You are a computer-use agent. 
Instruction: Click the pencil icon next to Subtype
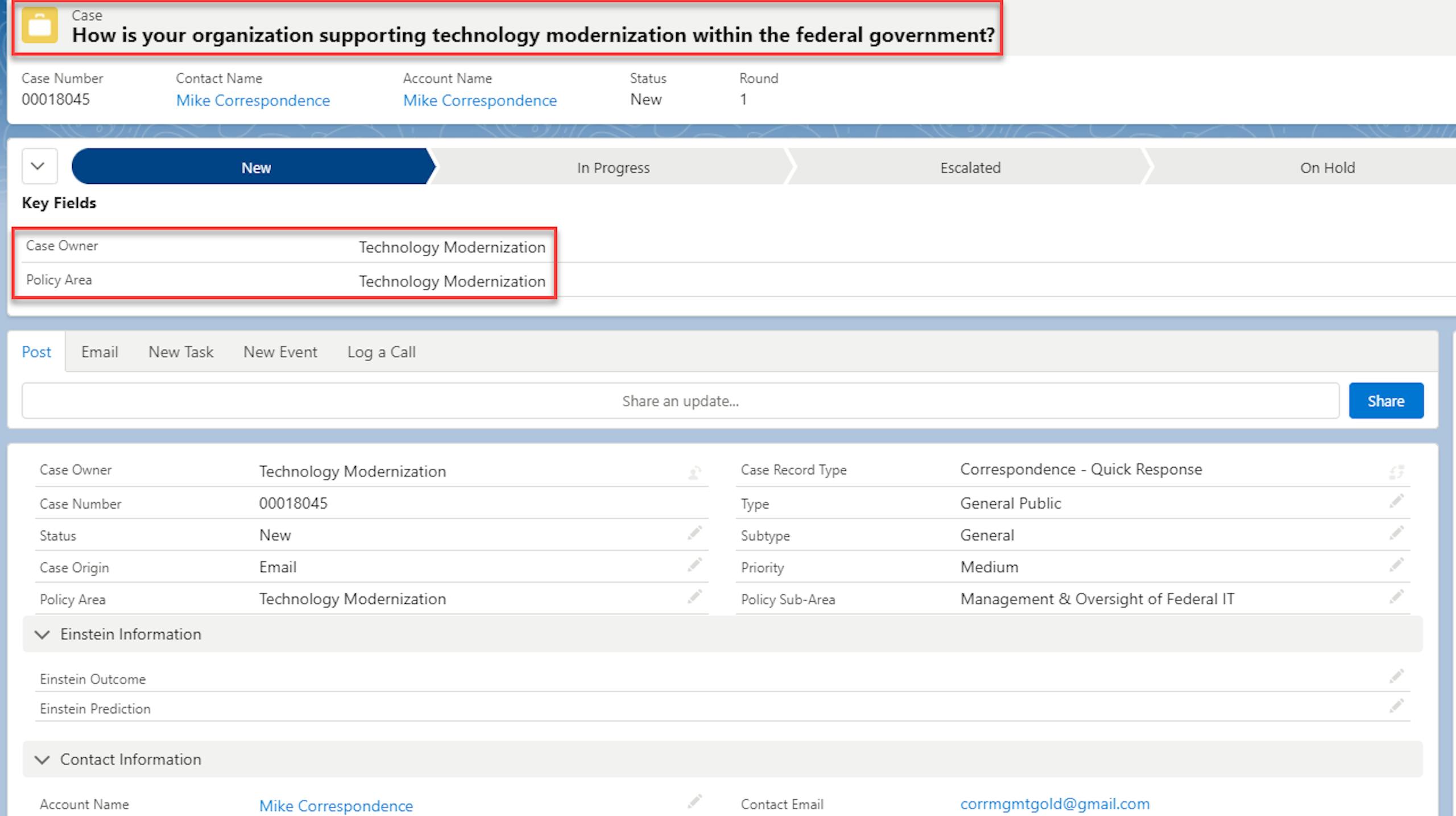1396,533
